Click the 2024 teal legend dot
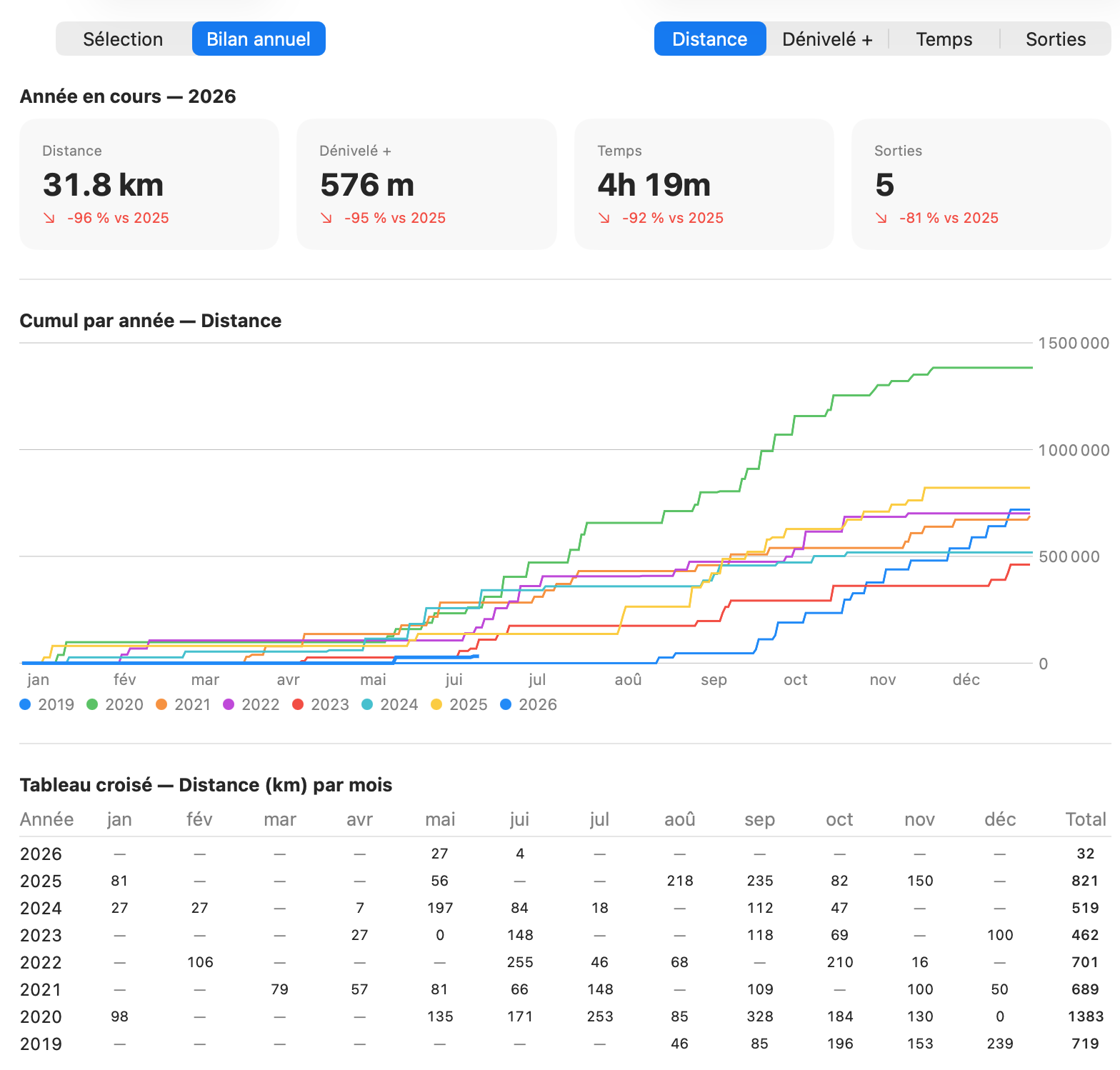 point(367,704)
